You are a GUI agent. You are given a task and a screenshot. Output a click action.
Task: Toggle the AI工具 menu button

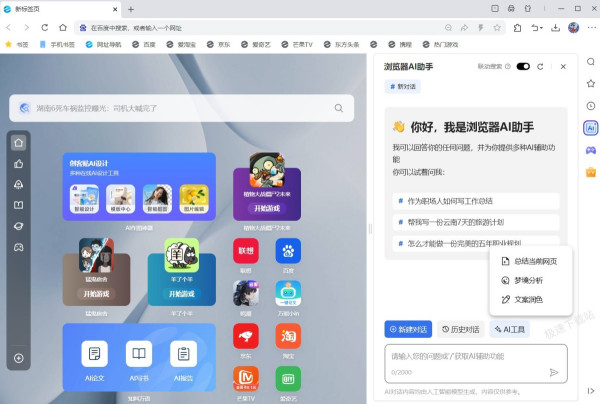pos(509,329)
